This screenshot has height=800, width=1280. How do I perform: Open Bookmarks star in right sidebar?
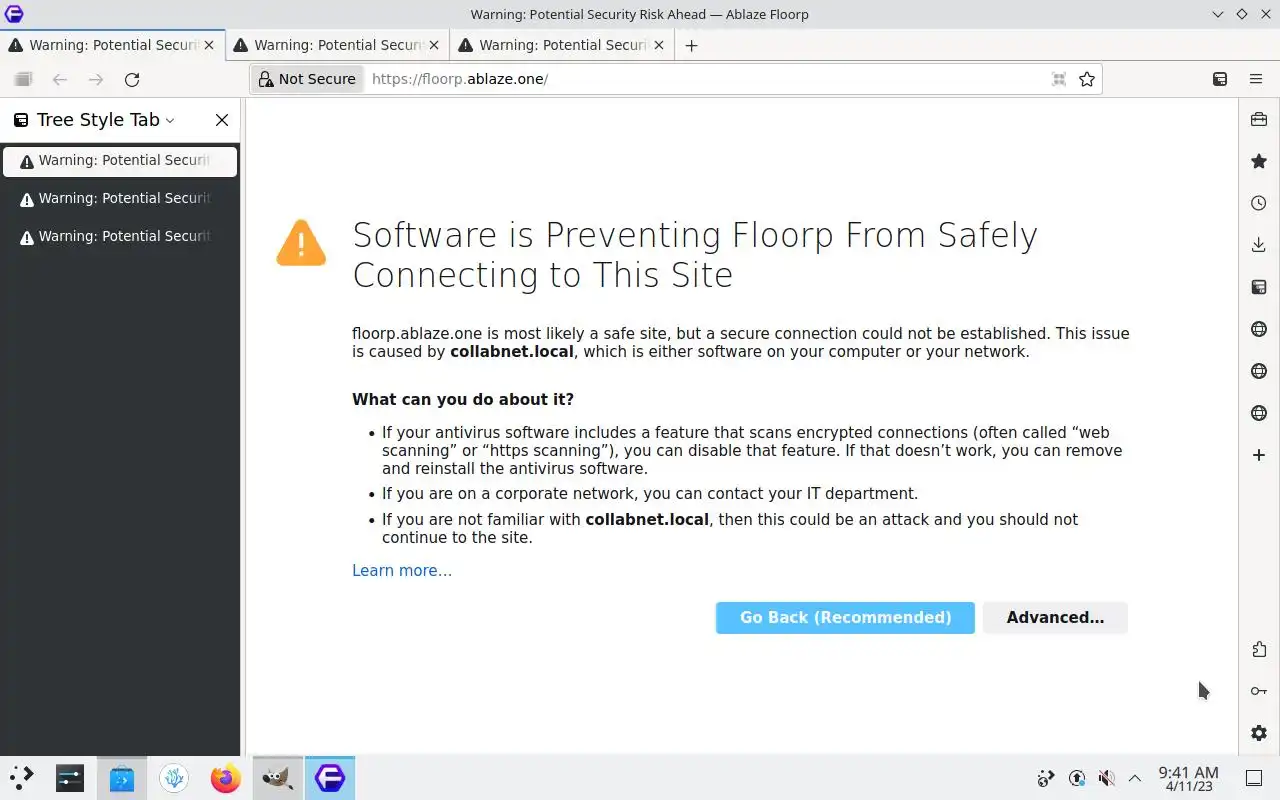[x=1259, y=161]
